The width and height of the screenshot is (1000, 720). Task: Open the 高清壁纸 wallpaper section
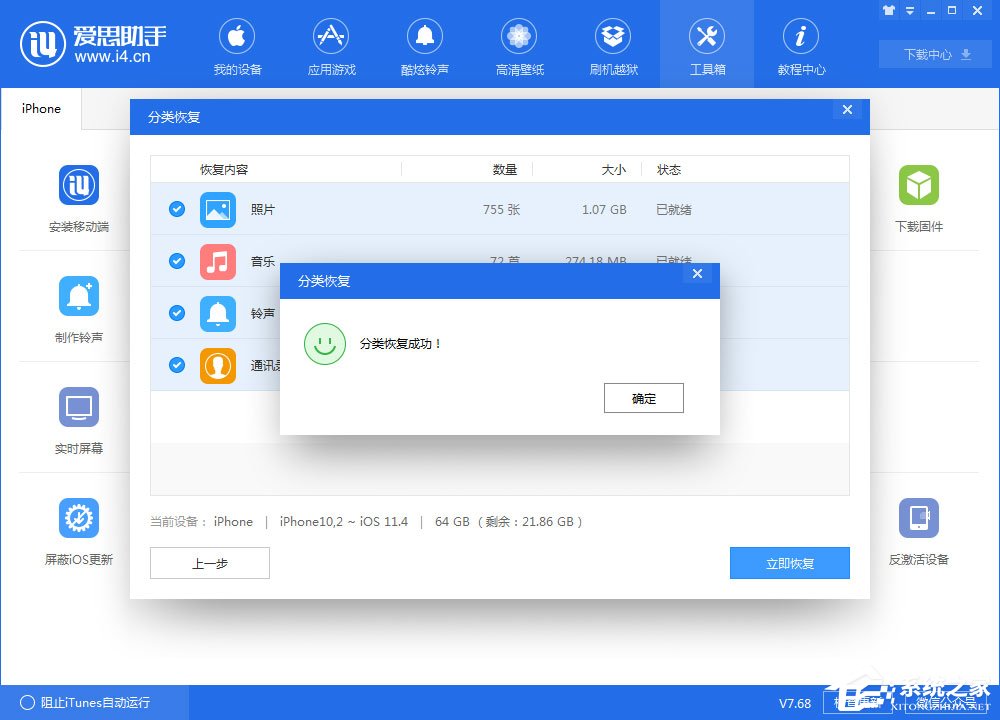click(x=519, y=44)
